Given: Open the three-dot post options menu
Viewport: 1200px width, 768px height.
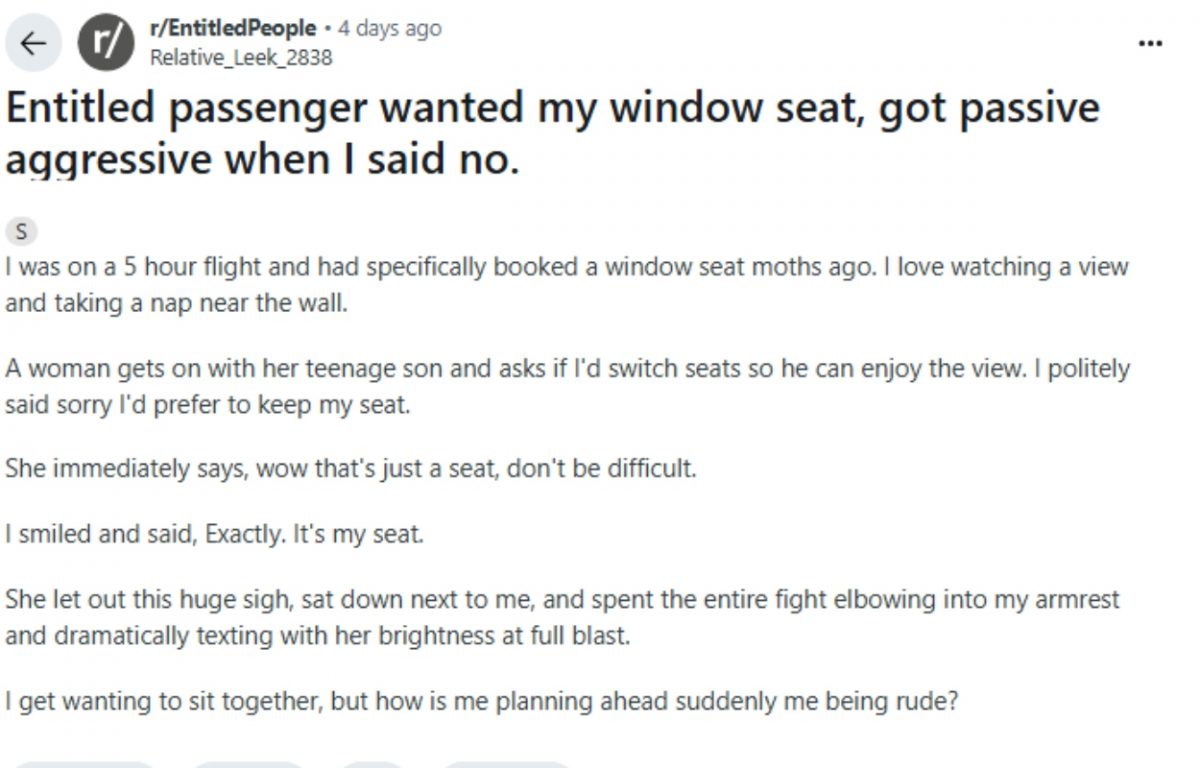Looking at the screenshot, I should click(x=1151, y=43).
